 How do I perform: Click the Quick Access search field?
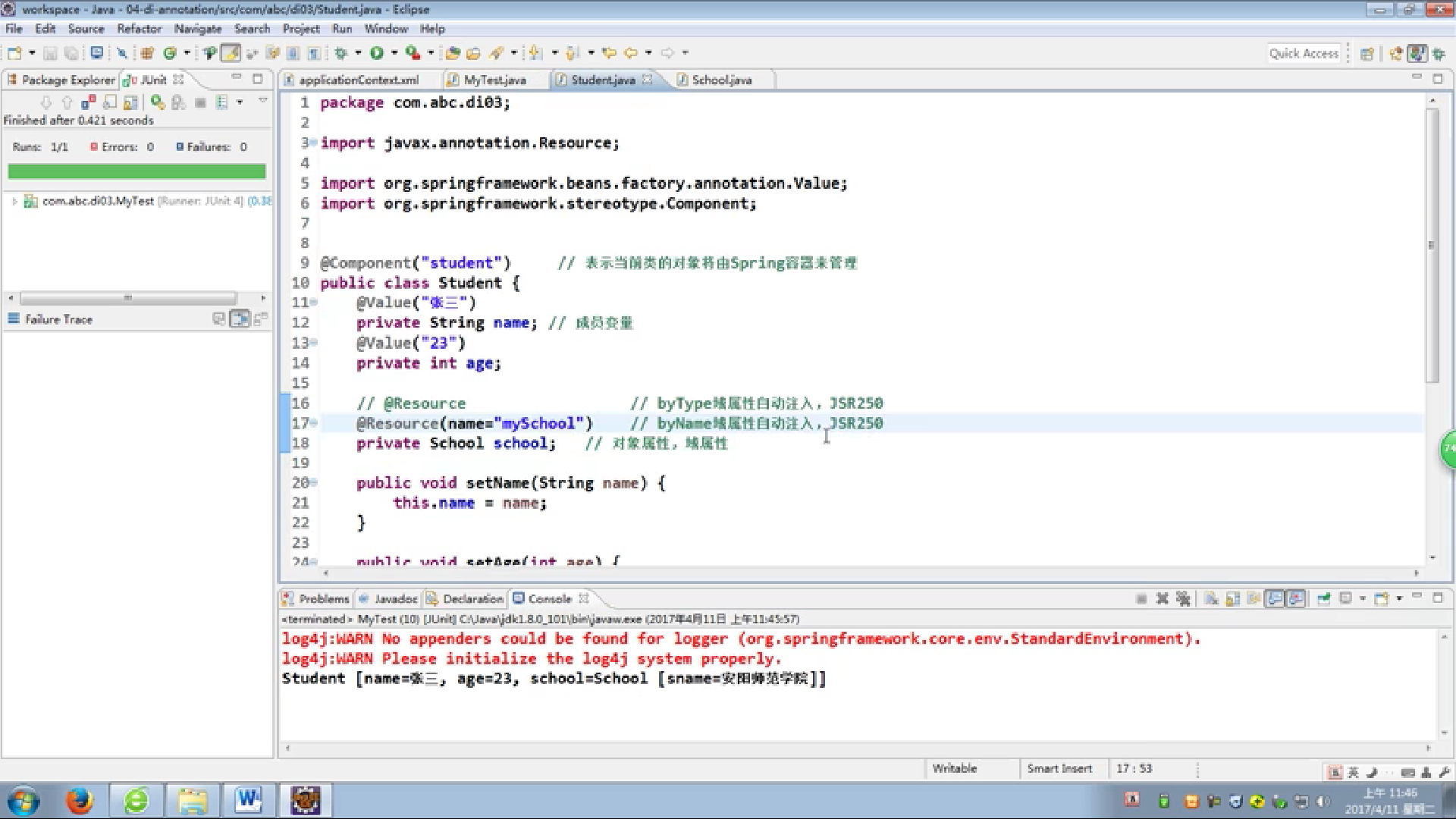pos(1304,53)
